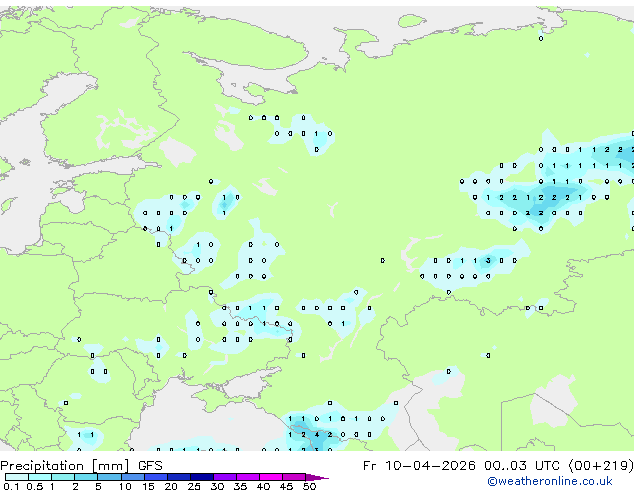
Task: Click the 0.1–0.5 mm legend color swatch
Action: pos(17,477)
